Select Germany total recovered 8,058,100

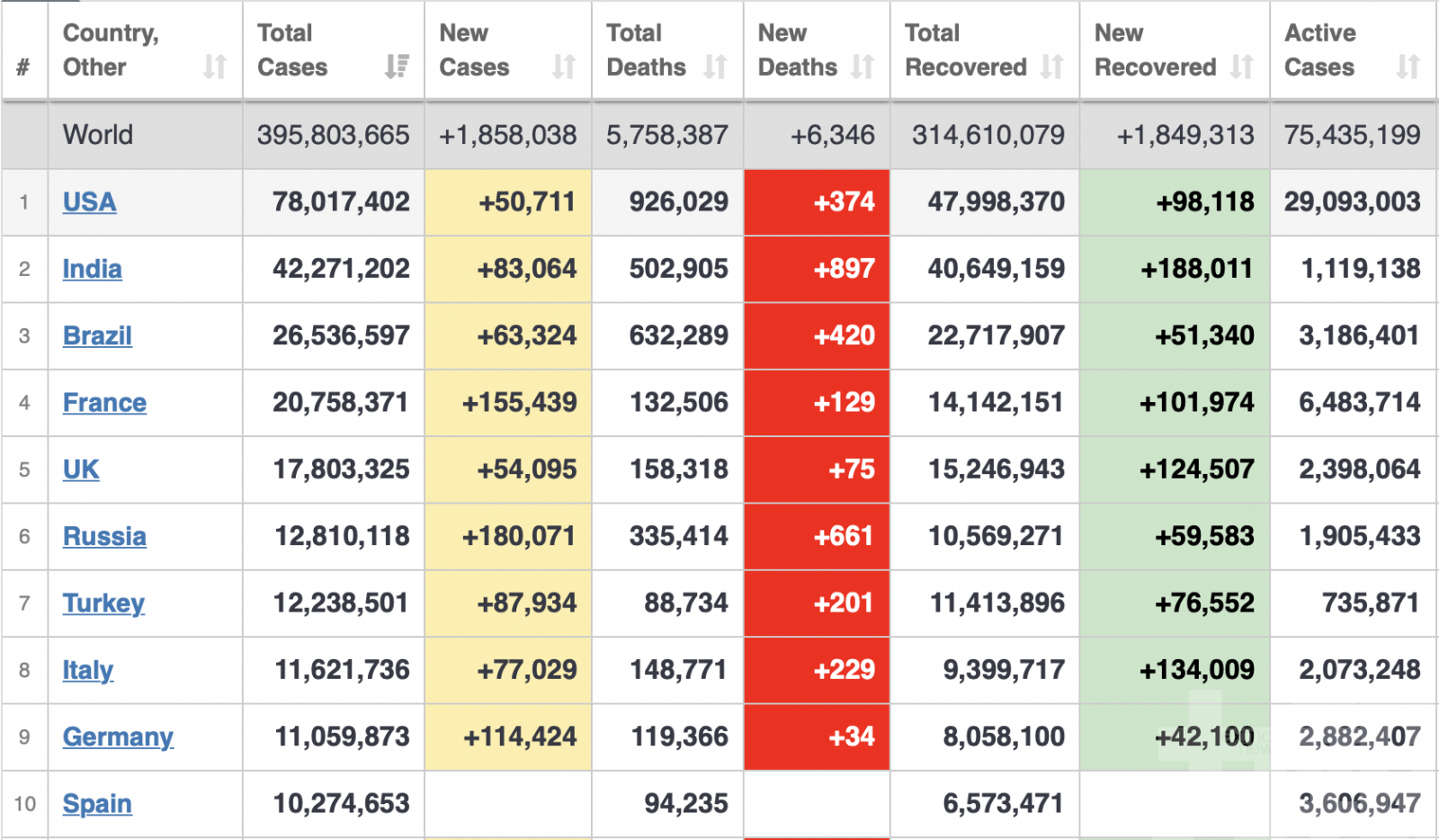(1004, 737)
